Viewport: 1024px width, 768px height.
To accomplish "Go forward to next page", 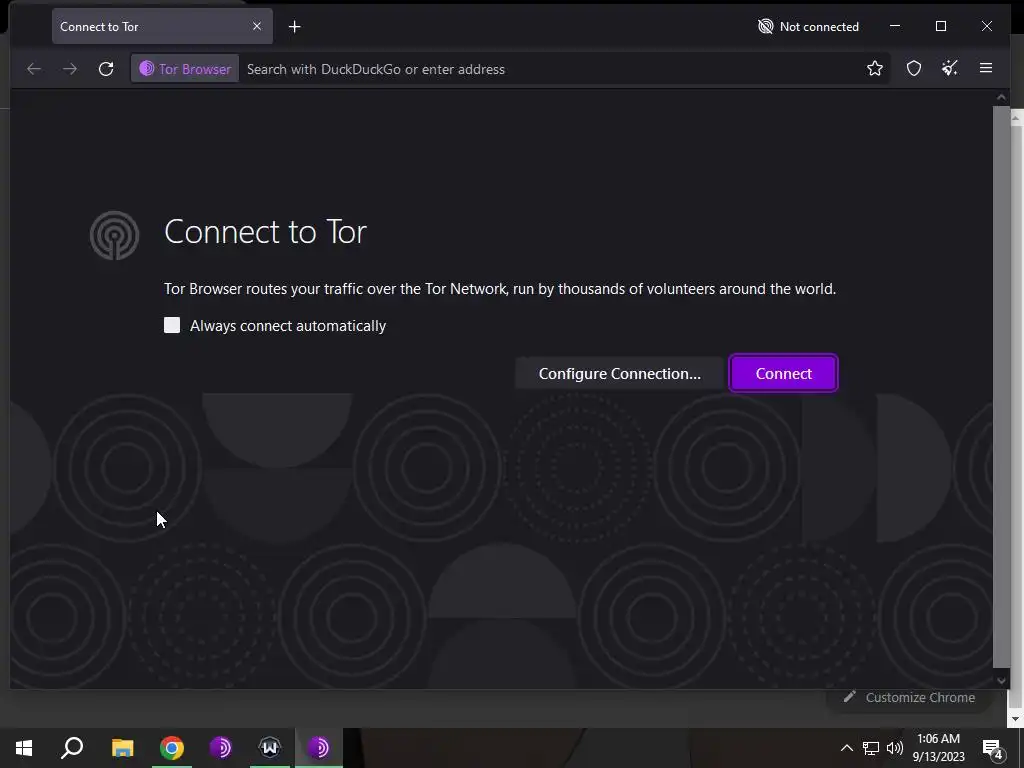I will pyautogui.click(x=70, y=69).
